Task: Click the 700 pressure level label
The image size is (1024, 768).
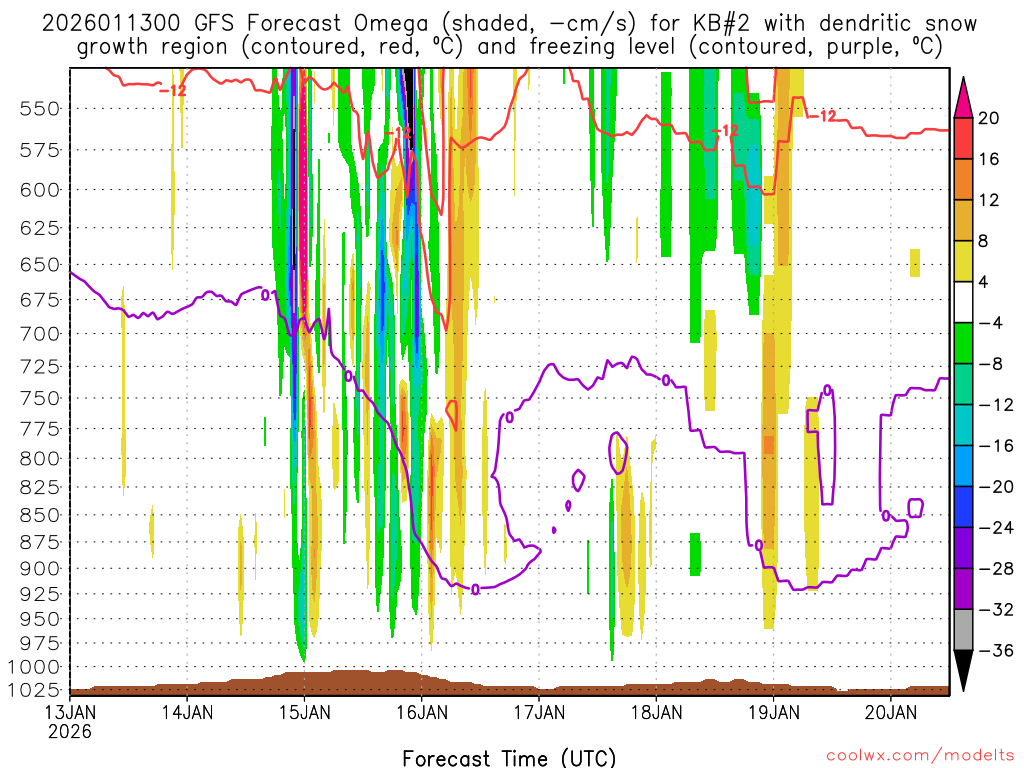Action: 40,334
